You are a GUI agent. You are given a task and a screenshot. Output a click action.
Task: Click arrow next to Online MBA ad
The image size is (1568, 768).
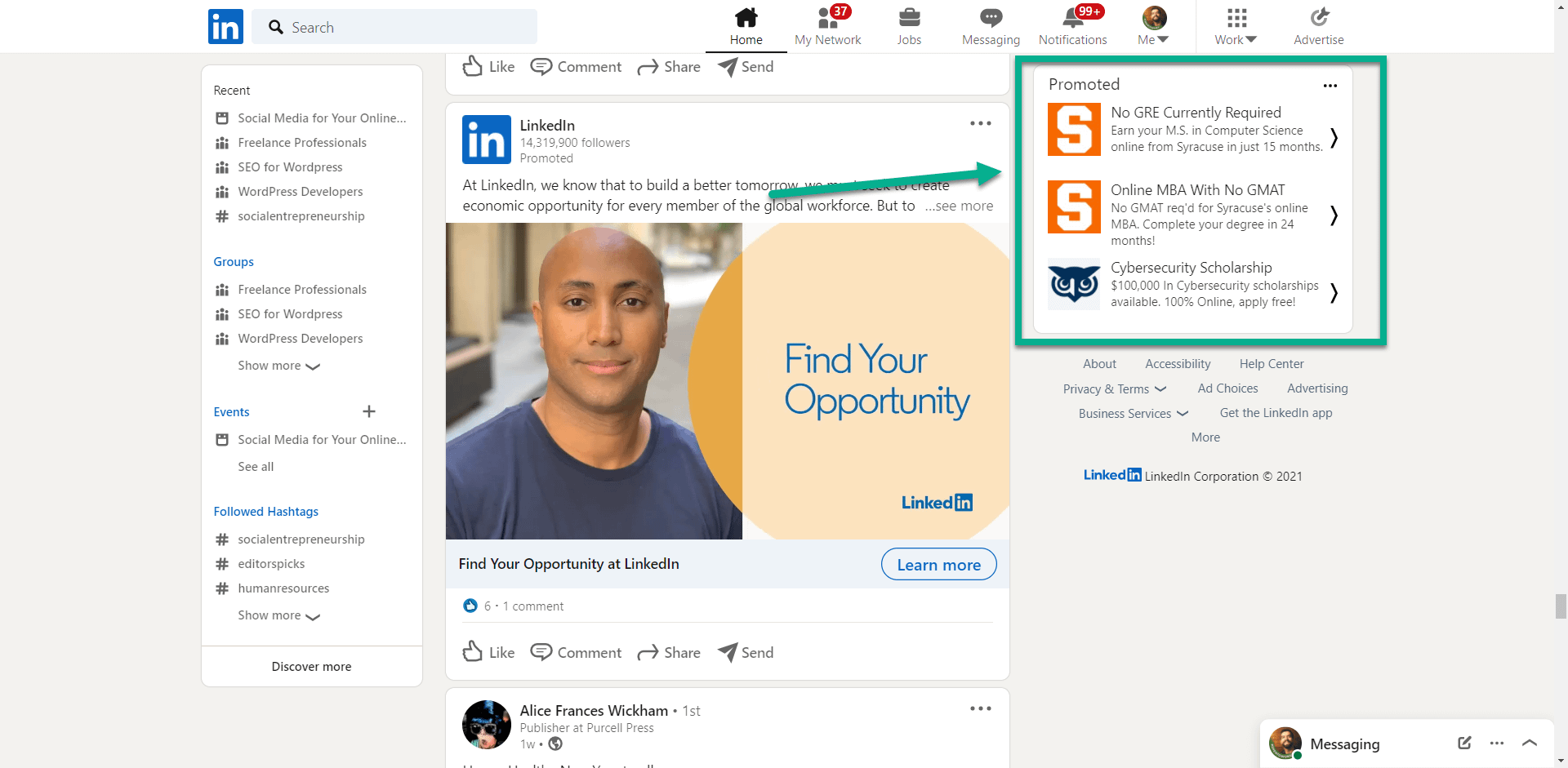click(x=1334, y=215)
